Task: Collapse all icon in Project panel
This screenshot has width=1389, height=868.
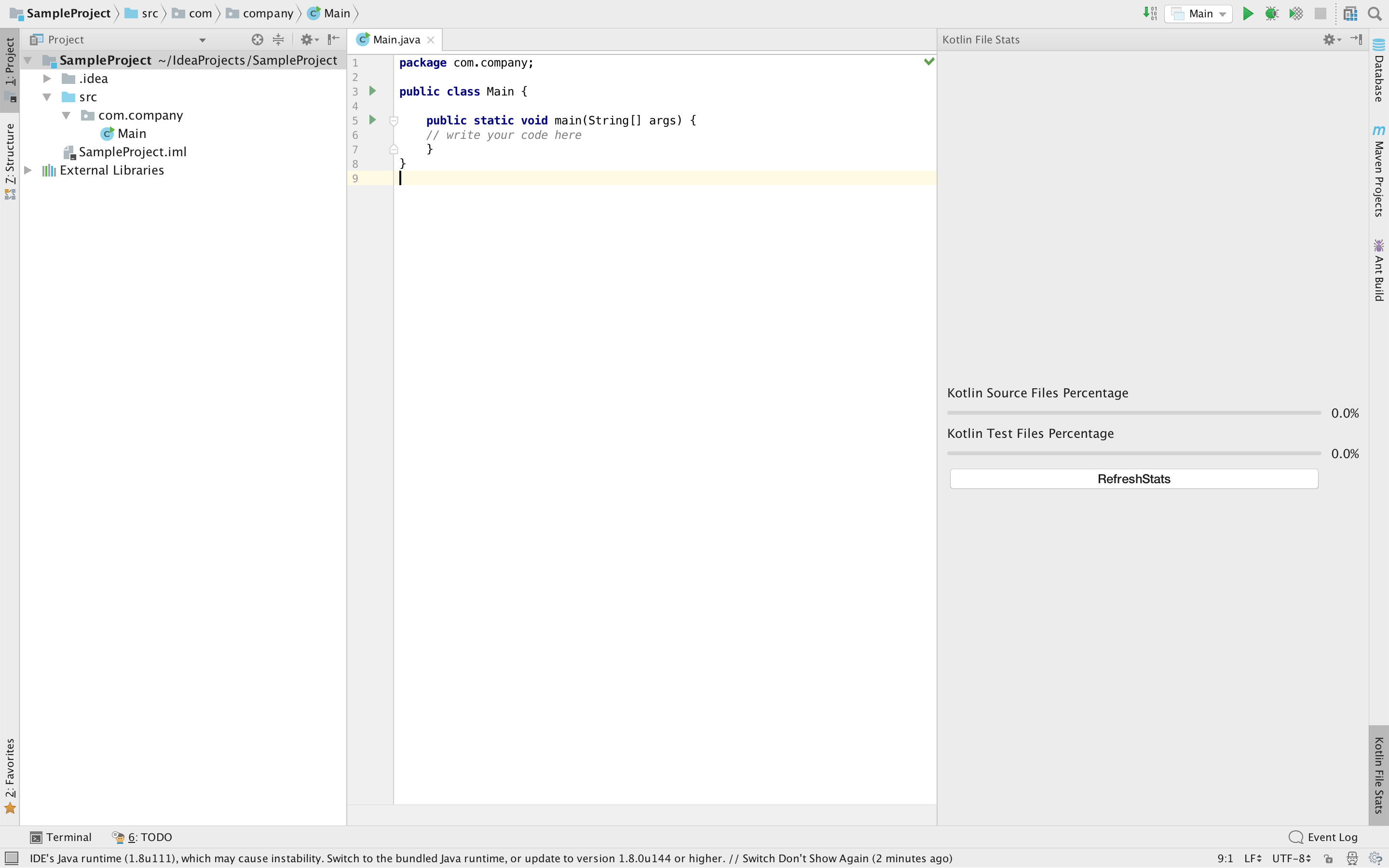Action: tap(278, 40)
